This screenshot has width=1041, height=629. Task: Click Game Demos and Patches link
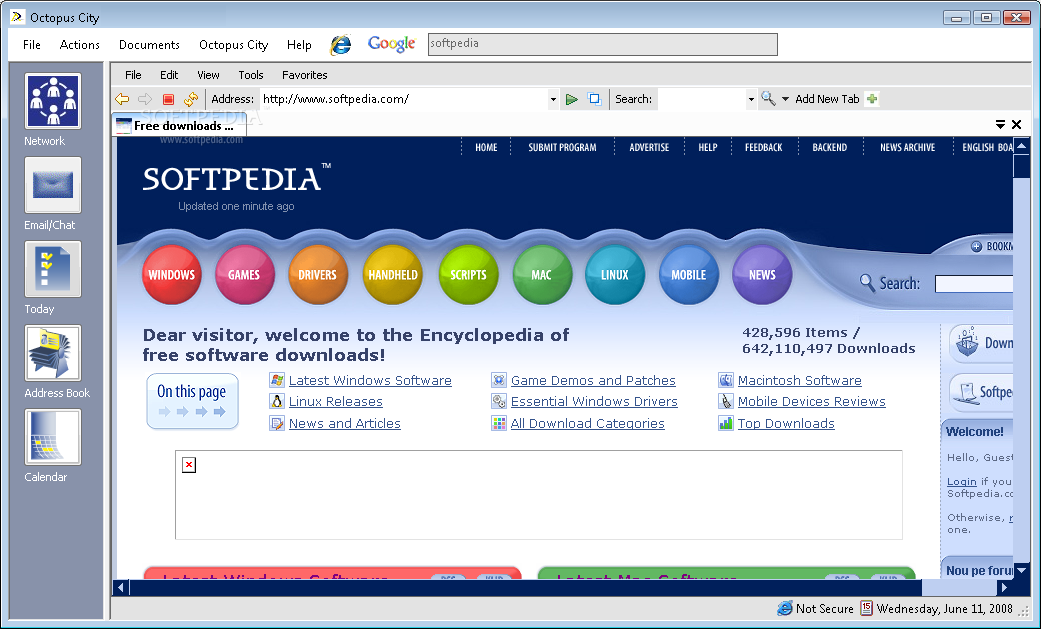point(593,381)
